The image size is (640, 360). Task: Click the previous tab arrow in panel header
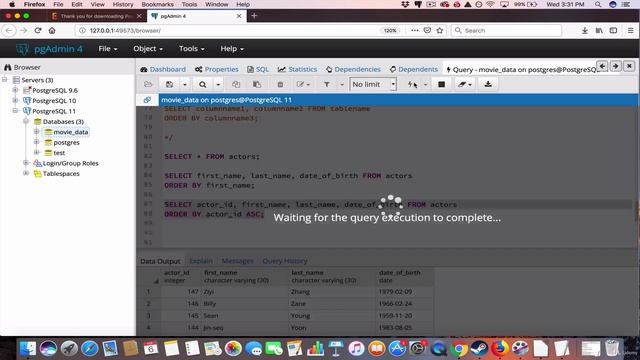[602, 66]
